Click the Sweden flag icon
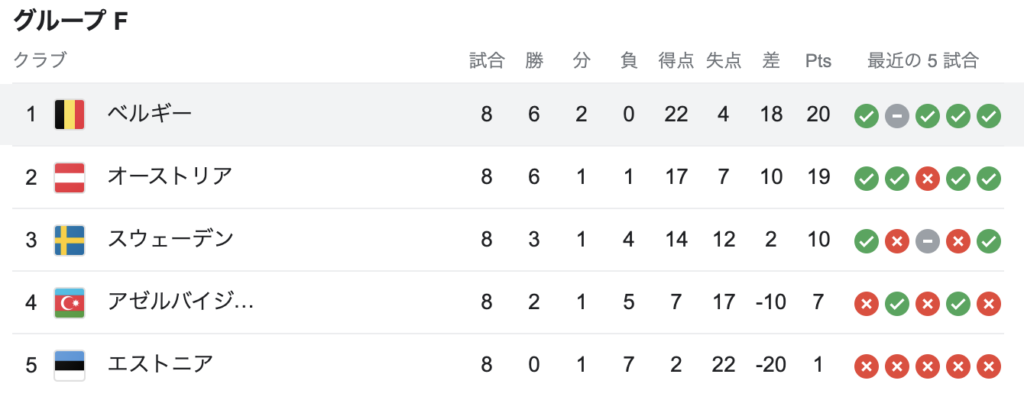The image size is (1024, 400). pyautogui.click(x=69, y=240)
